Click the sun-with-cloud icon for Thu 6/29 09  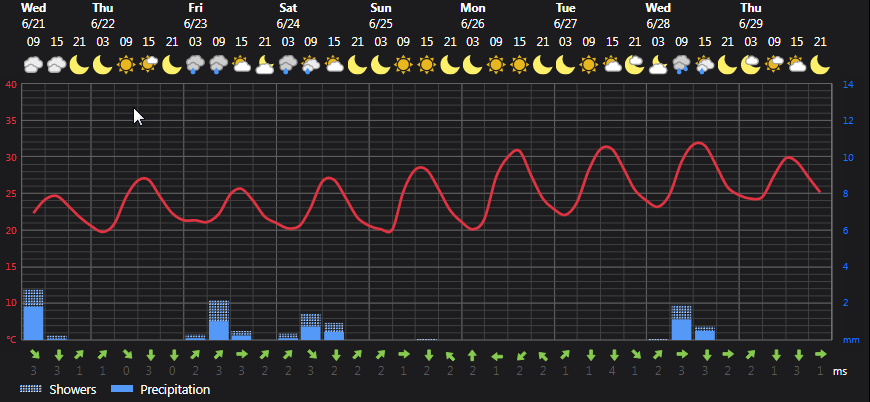coord(774,65)
